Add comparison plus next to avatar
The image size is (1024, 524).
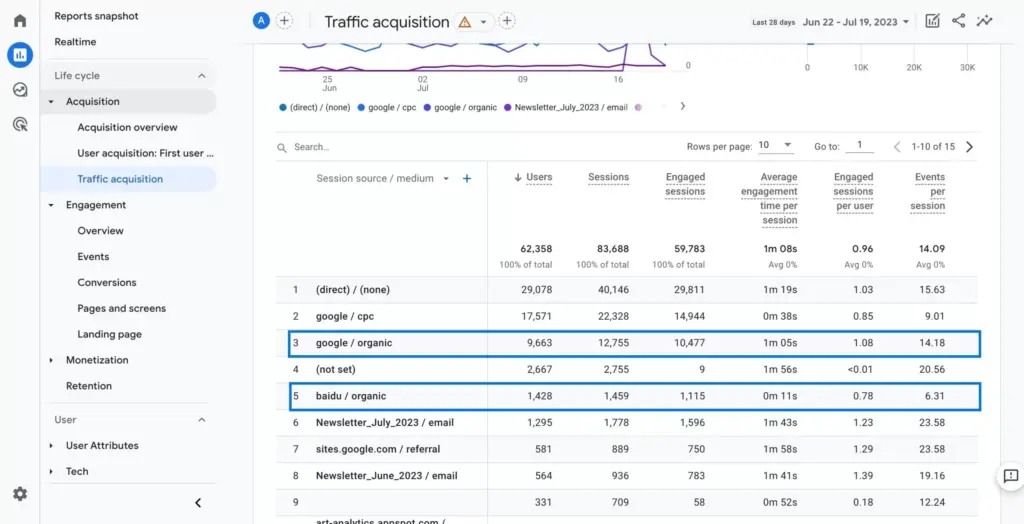click(284, 21)
